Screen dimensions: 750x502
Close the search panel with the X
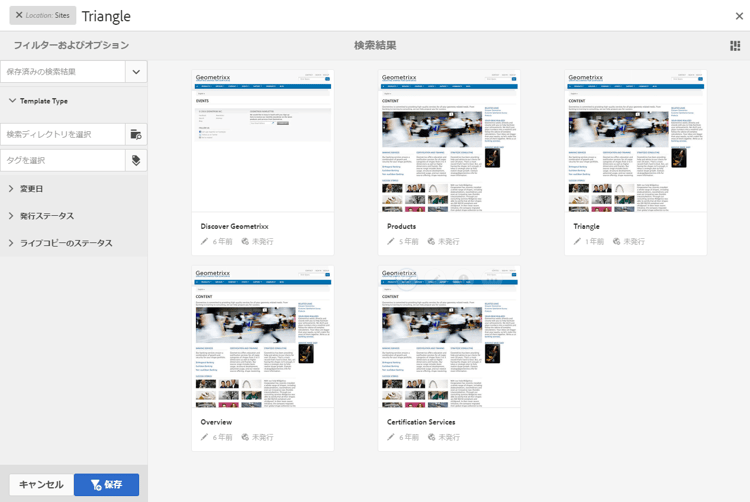[739, 16]
